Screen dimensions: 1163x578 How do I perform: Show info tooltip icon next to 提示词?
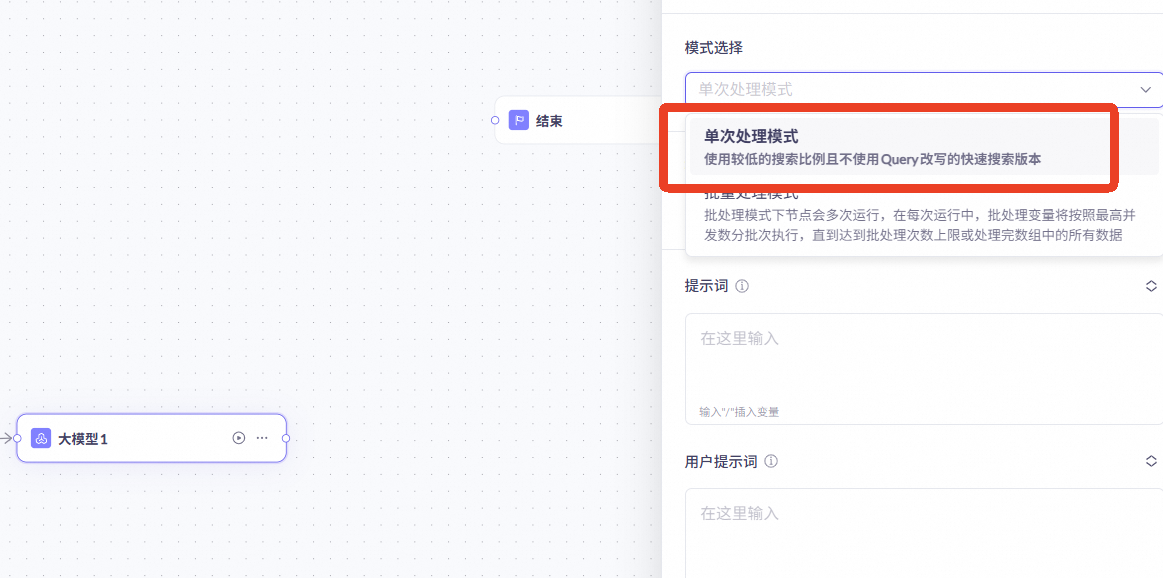point(742,286)
